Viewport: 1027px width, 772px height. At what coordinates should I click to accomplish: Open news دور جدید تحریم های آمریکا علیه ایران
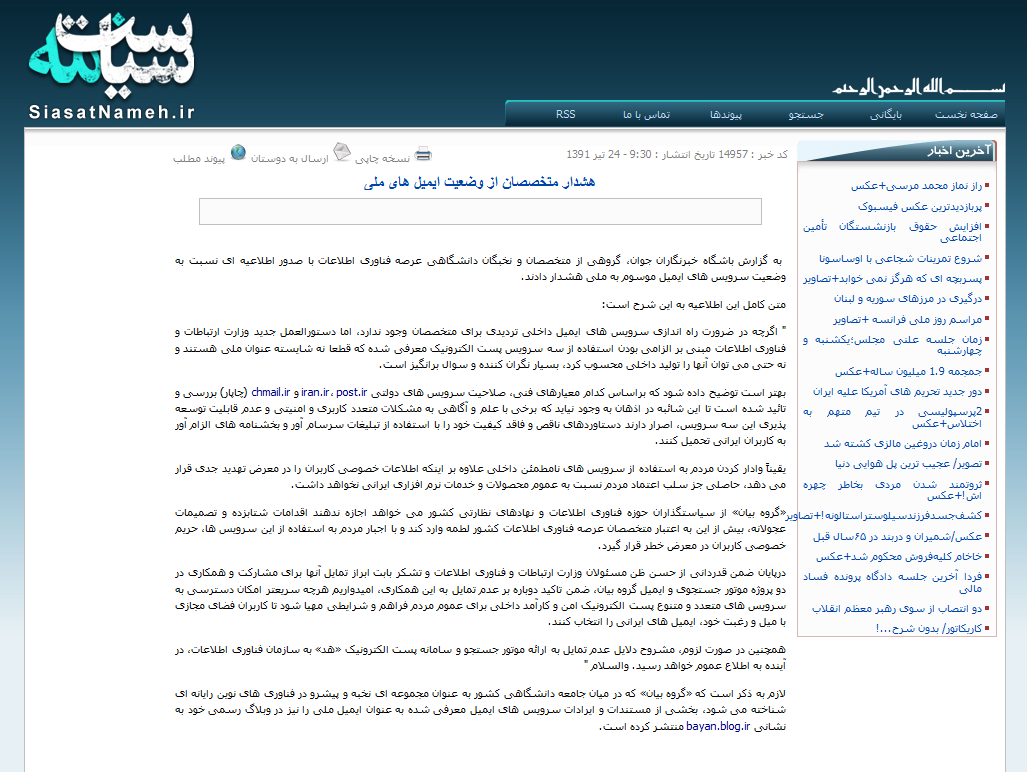click(x=898, y=392)
